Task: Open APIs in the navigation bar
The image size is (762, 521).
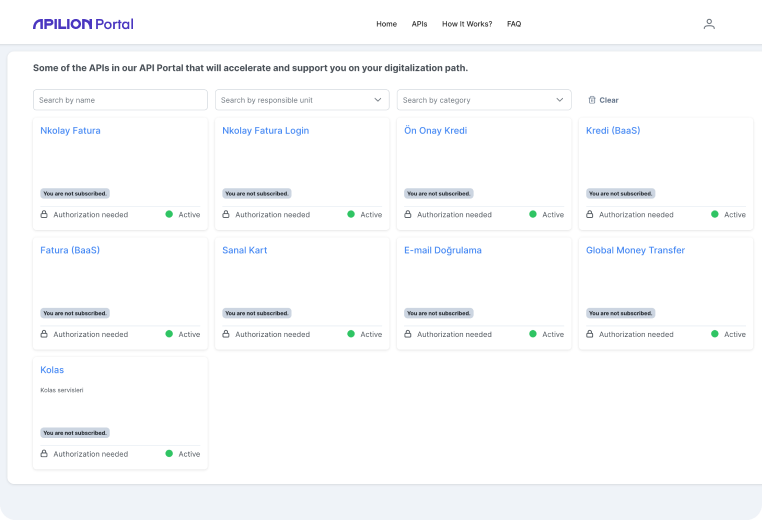Action: pos(419,24)
